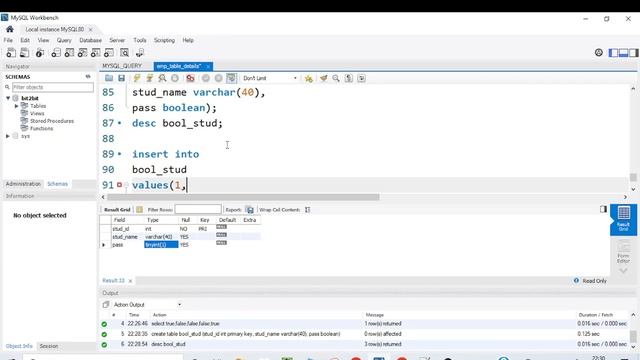
Task: Select the Result Grid side button
Action: pyautogui.click(x=623, y=220)
